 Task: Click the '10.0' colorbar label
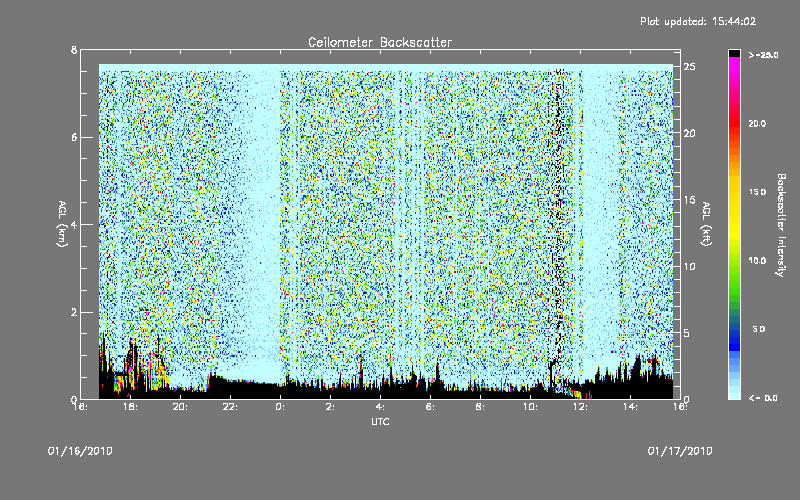(x=757, y=260)
